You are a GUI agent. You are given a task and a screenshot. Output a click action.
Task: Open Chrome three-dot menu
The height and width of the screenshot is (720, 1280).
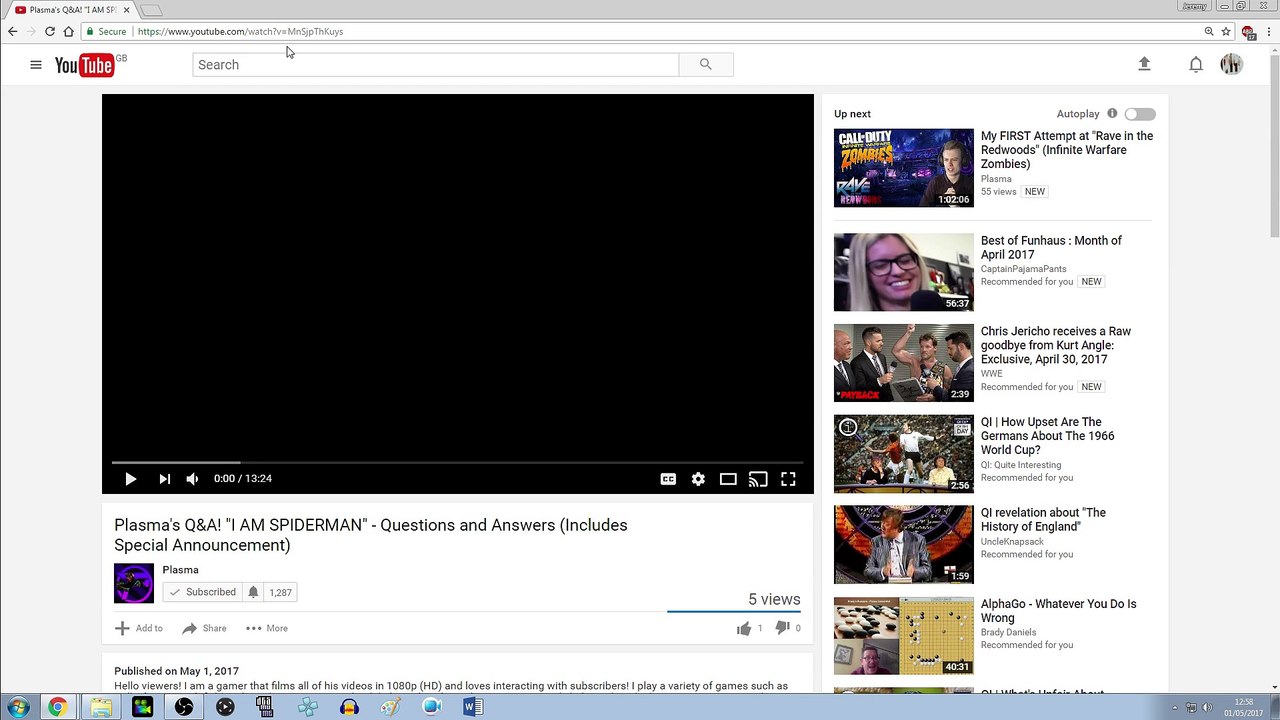1268,32
